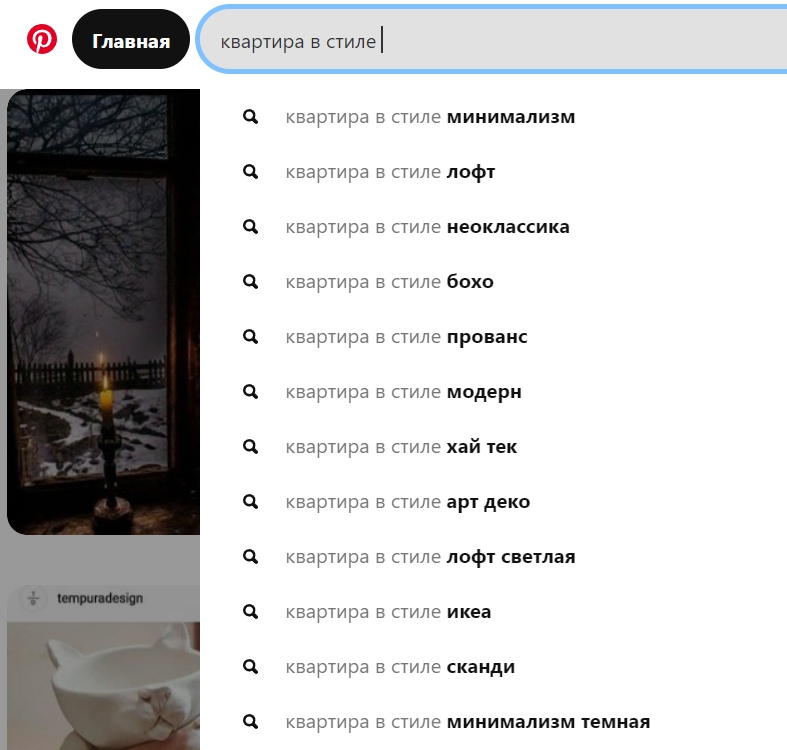Choose suggestion 'квартира в стиле неоклассика'
The width and height of the screenshot is (787, 750).
(428, 227)
